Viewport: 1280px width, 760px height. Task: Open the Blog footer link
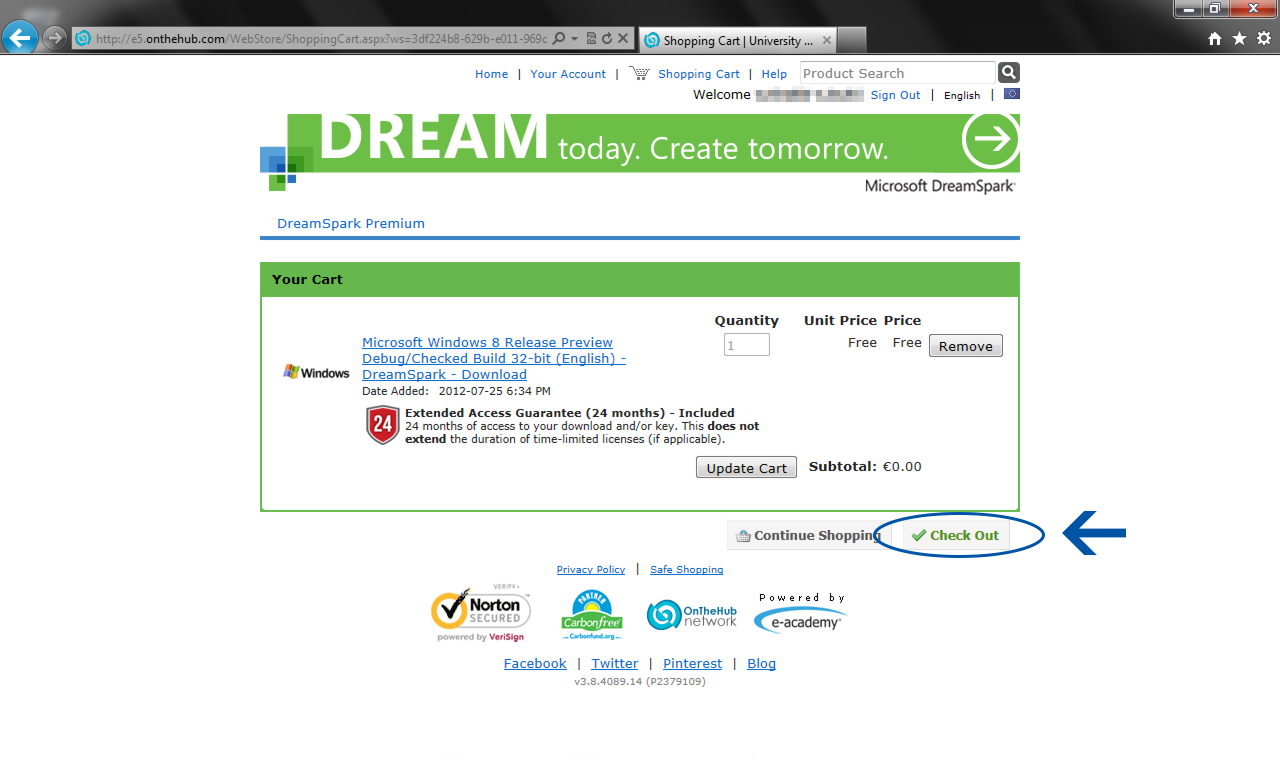click(x=761, y=664)
